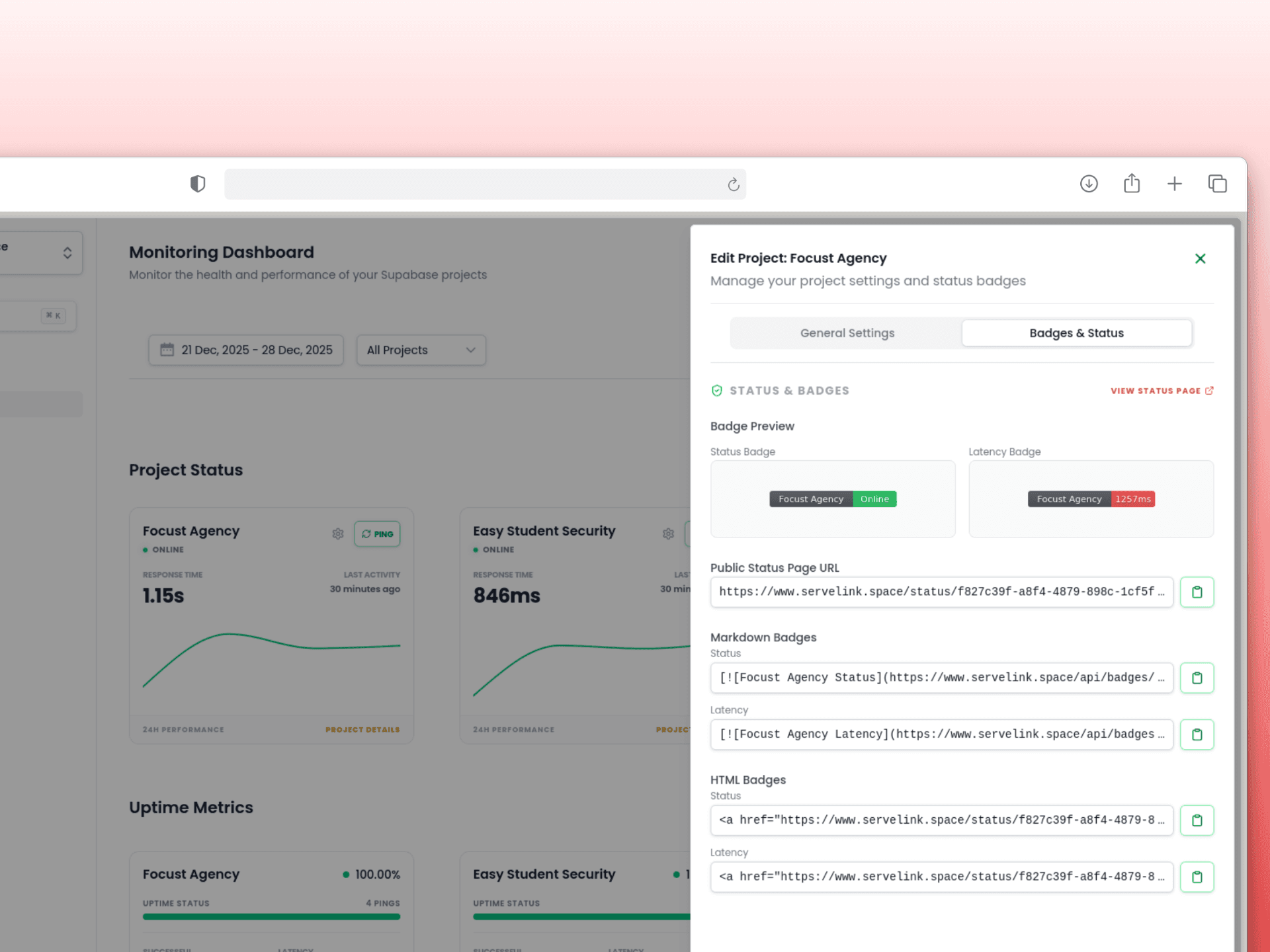Click the browser reload icon
The image size is (1270, 952).
coord(733,184)
